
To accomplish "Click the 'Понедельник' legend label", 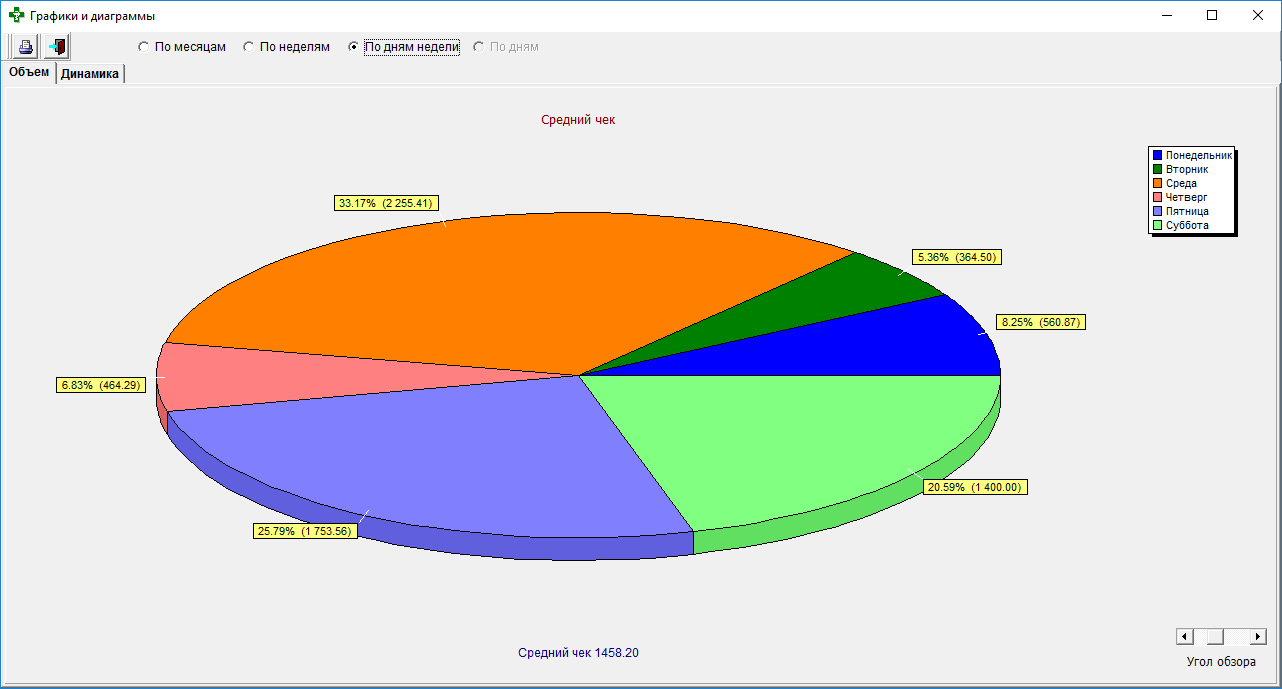I will 1199,155.
